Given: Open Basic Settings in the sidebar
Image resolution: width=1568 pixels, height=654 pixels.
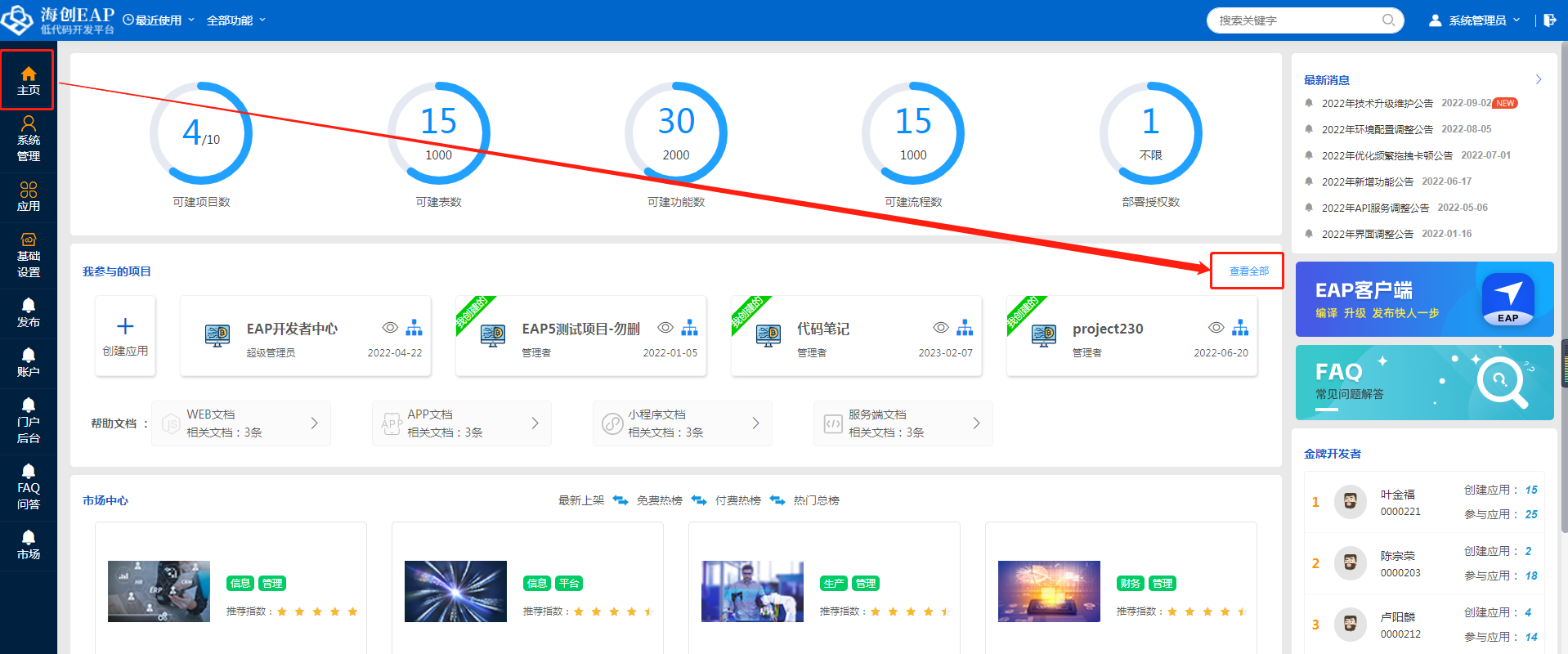Looking at the screenshot, I should (x=28, y=255).
